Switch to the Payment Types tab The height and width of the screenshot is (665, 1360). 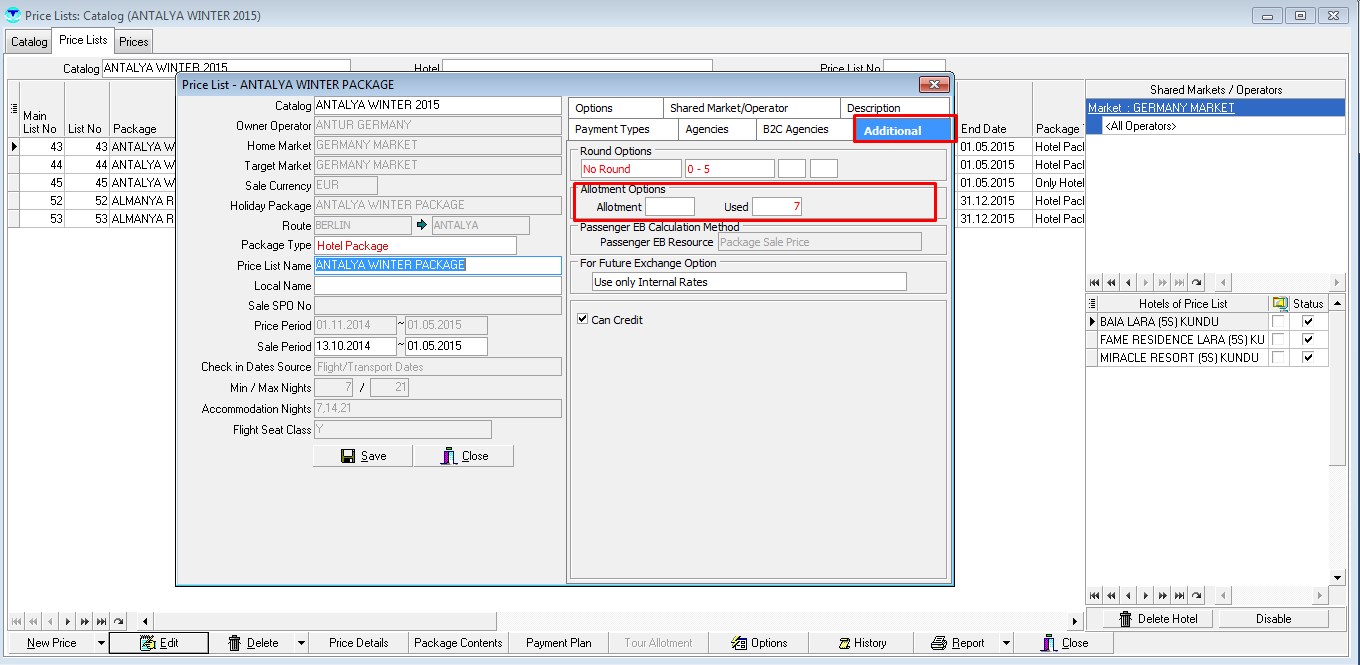point(612,129)
